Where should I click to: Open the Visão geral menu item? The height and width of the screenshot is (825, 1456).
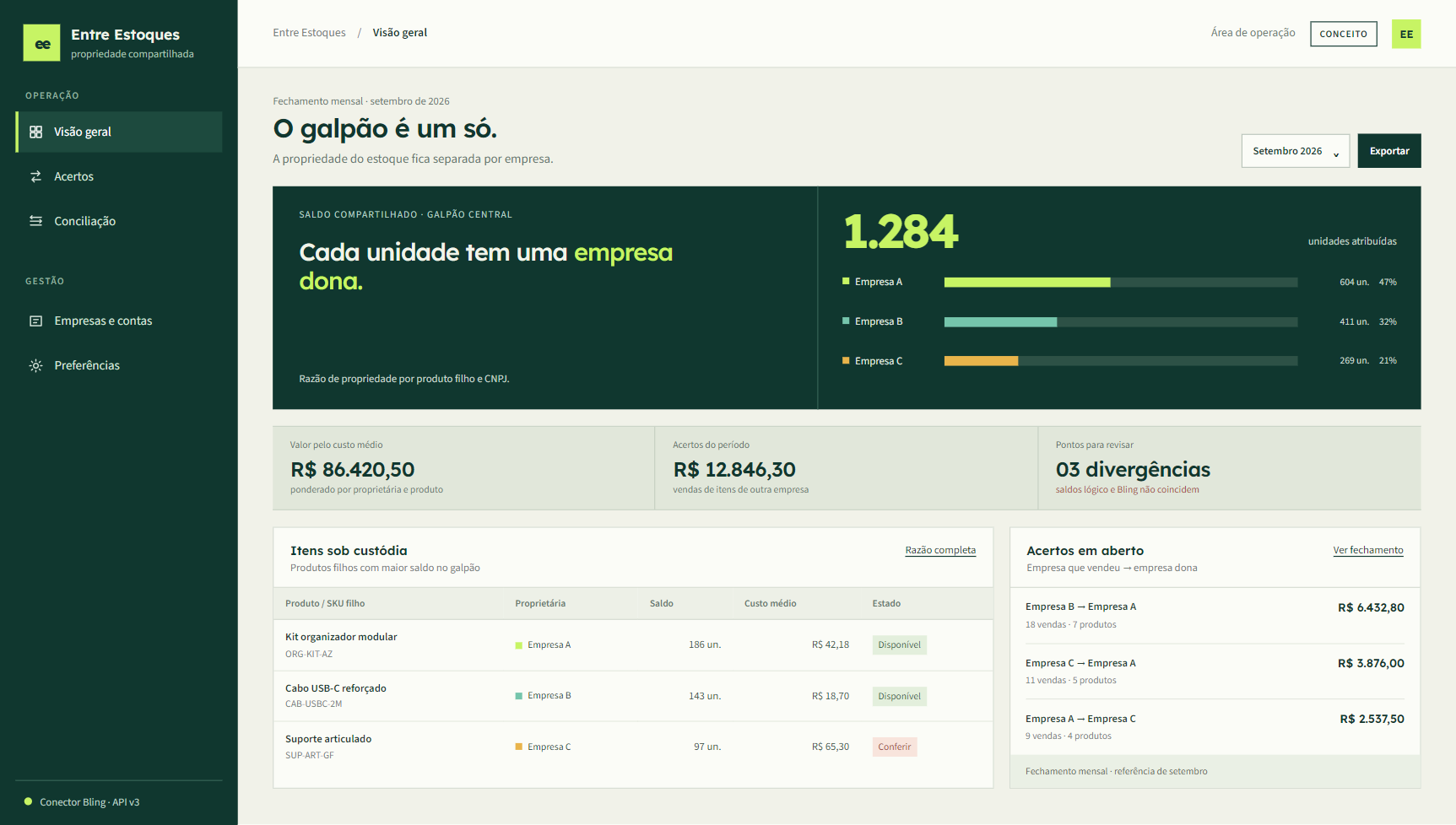click(x=119, y=132)
